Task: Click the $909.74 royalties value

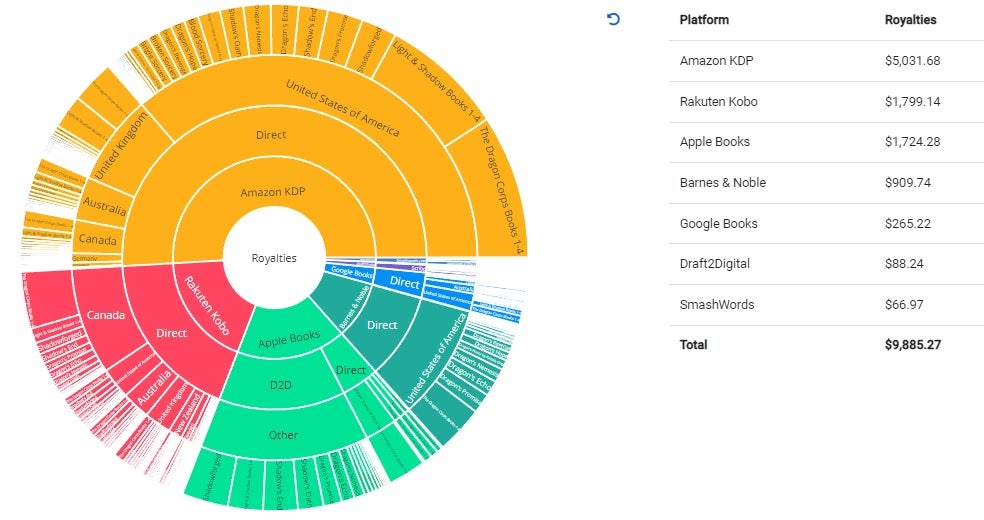Action: (x=908, y=183)
